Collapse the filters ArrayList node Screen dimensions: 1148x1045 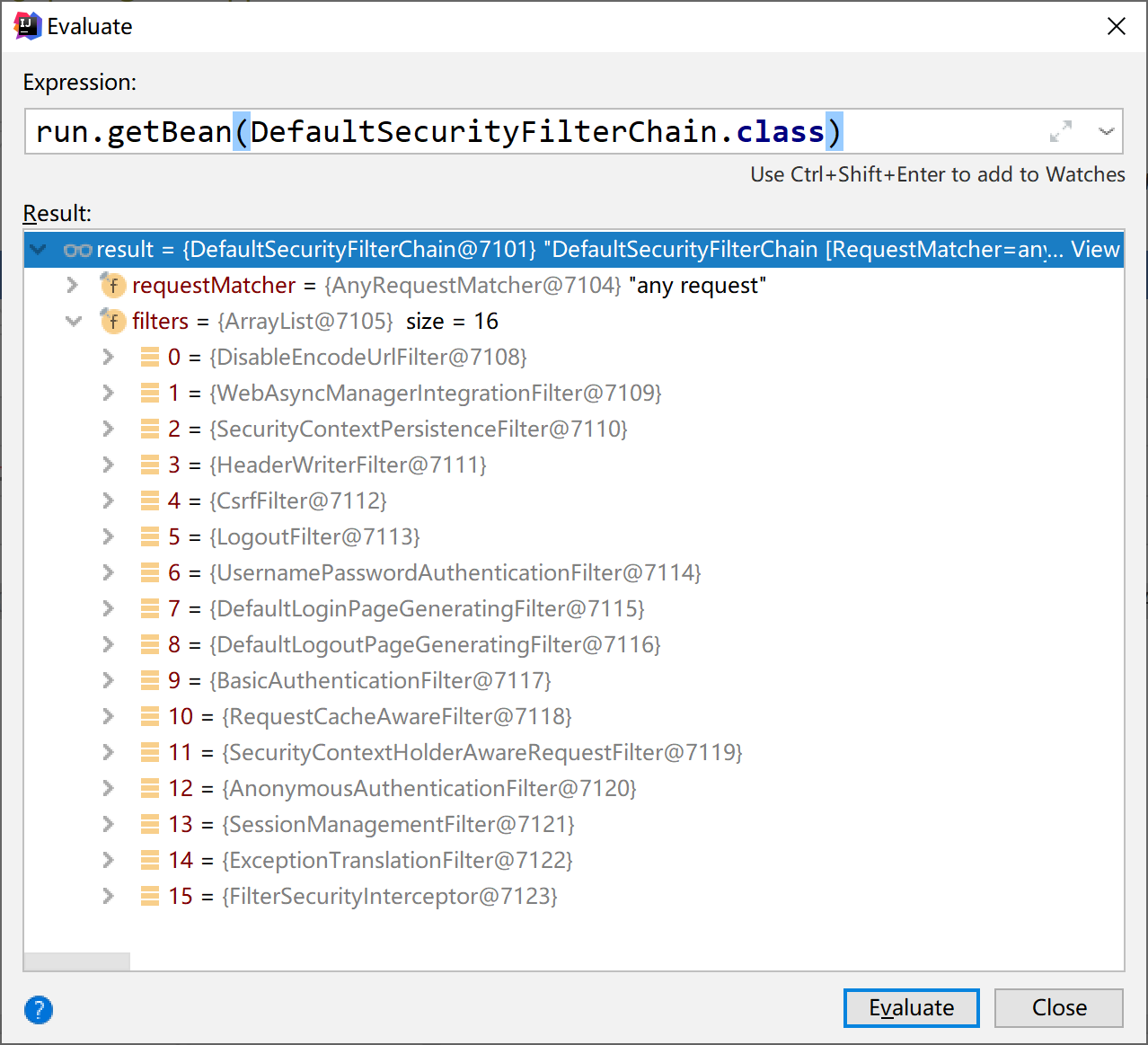(74, 321)
